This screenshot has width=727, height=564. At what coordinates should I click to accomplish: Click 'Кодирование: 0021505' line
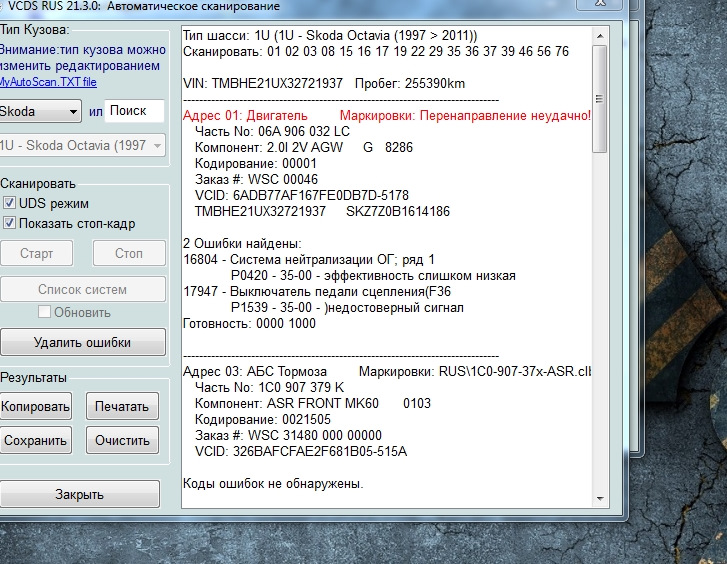tap(262, 419)
